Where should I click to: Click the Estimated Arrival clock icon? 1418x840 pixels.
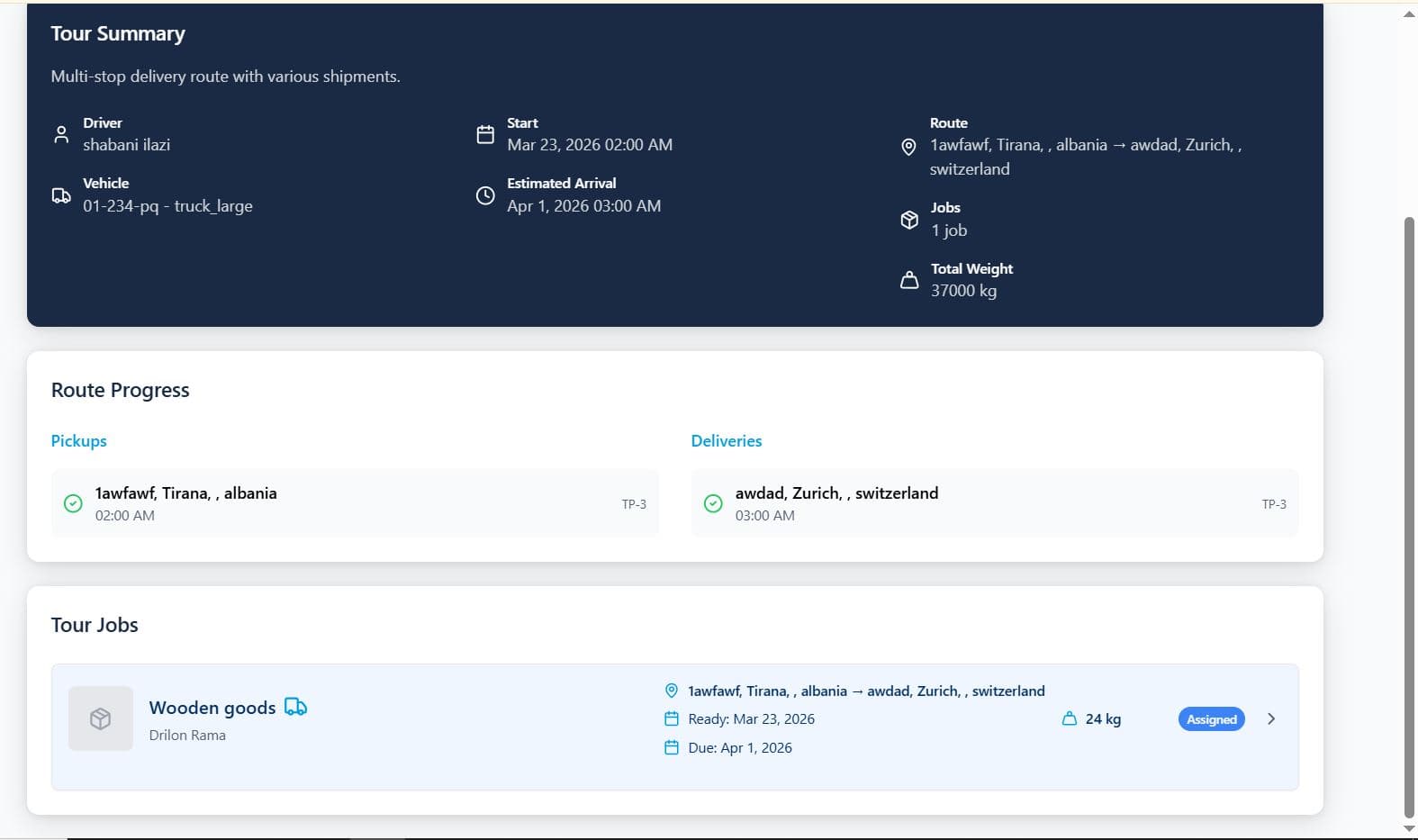(485, 195)
